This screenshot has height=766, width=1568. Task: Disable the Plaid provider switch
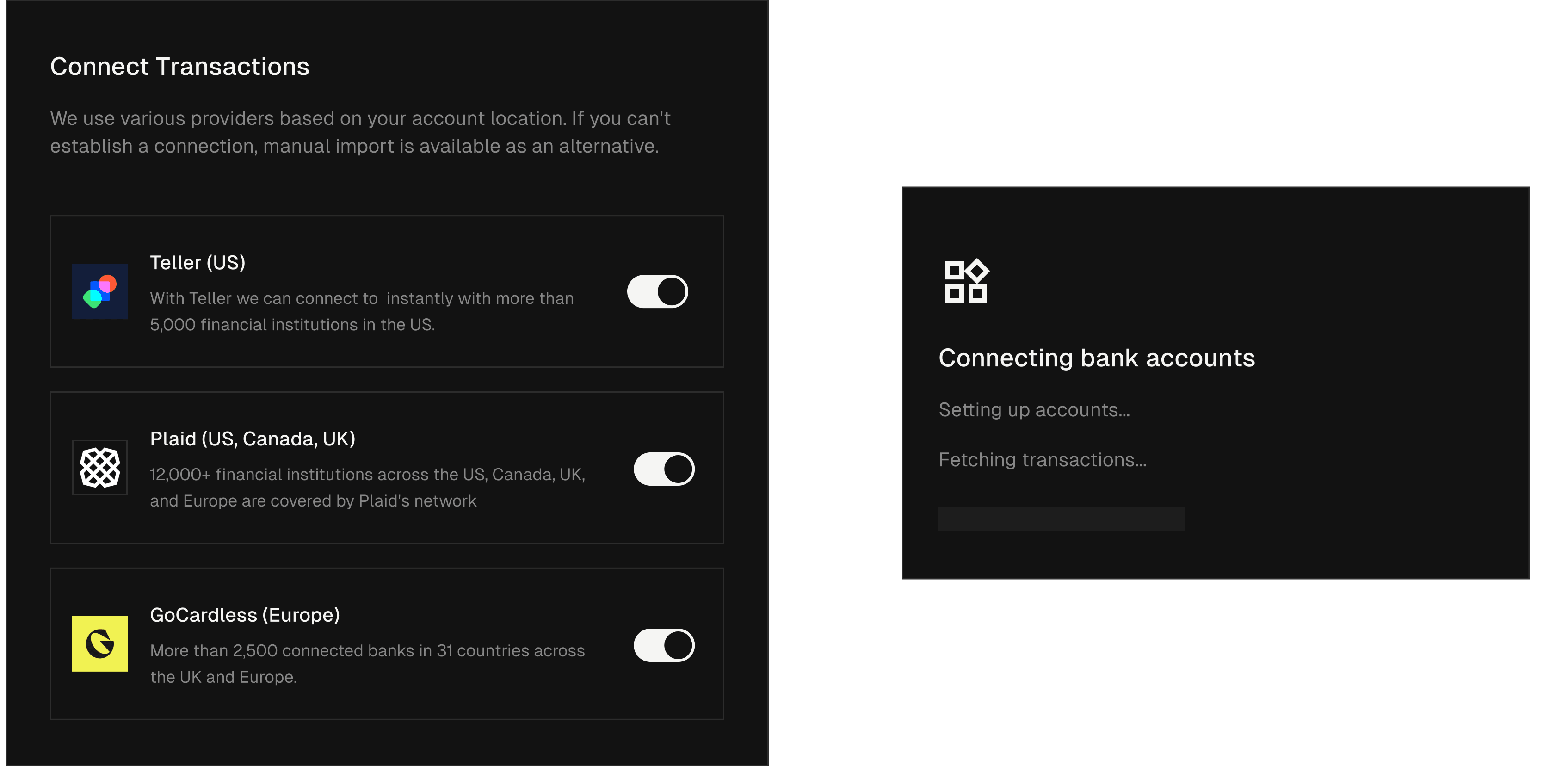[x=663, y=469]
